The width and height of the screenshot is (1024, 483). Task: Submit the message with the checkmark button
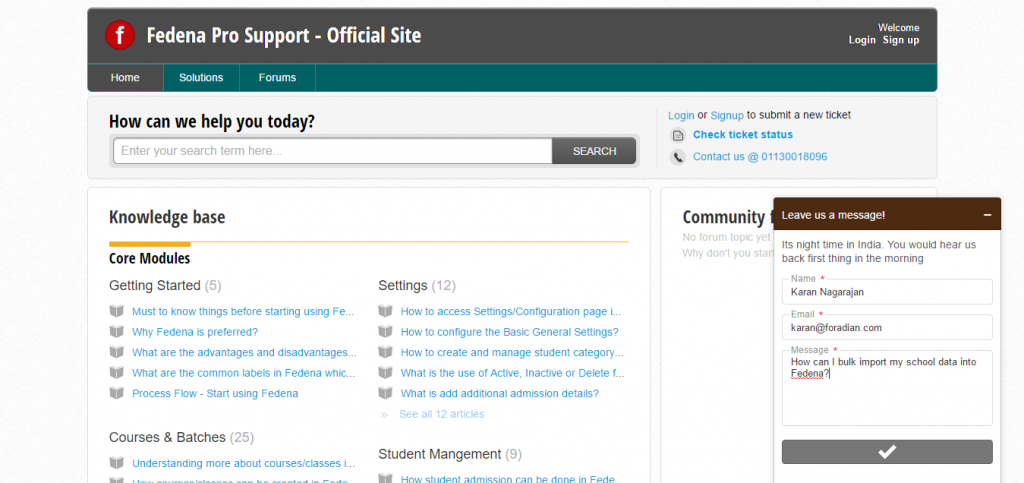coord(887,452)
